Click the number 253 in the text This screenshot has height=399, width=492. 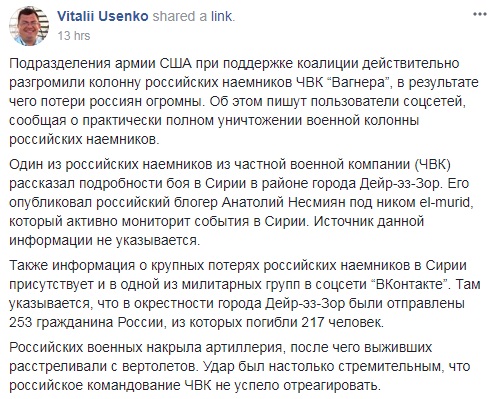(20, 322)
